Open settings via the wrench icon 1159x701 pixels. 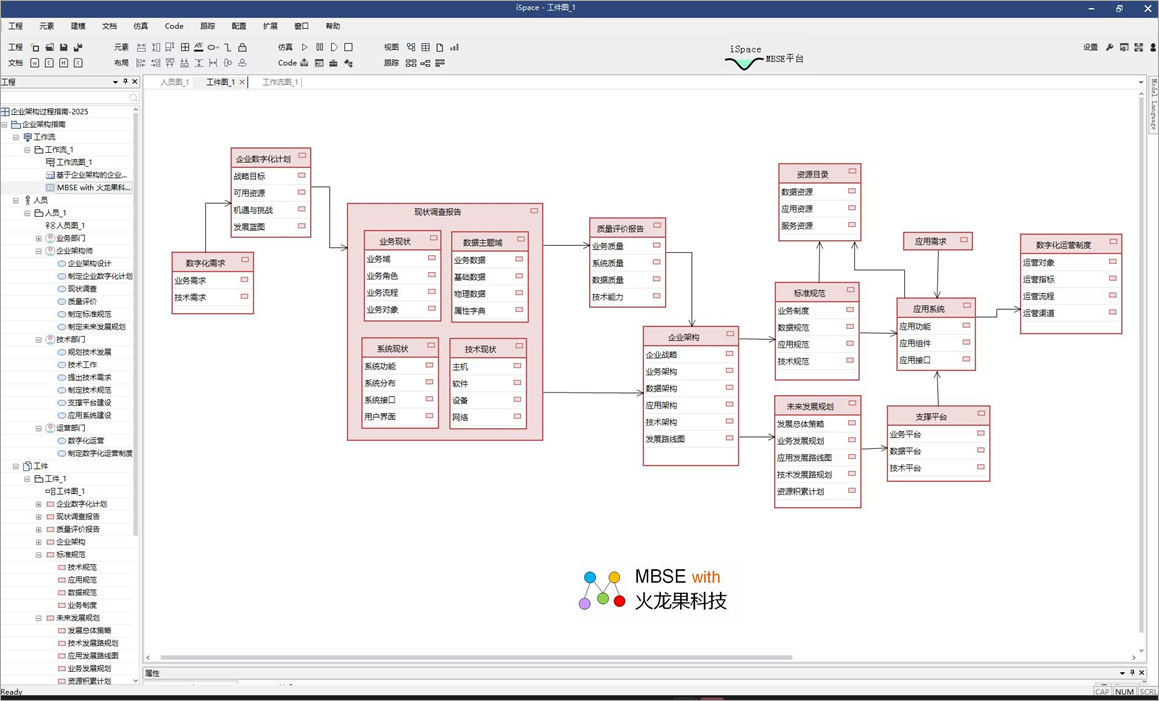coord(1109,47)
